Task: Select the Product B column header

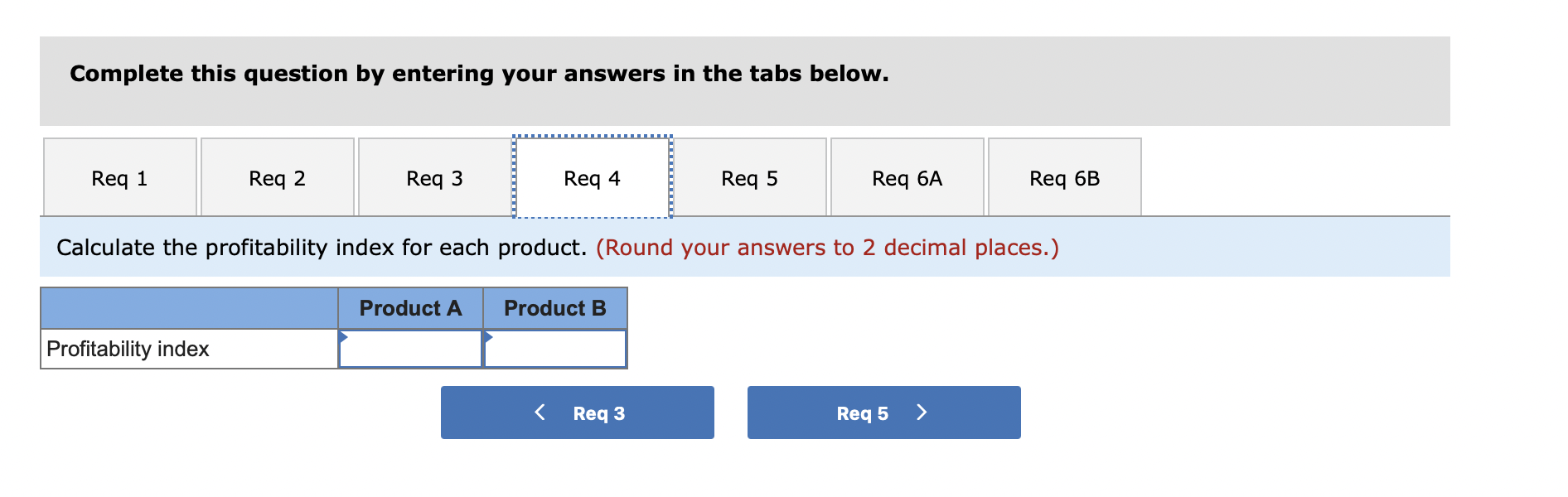Action: (555, 307)
